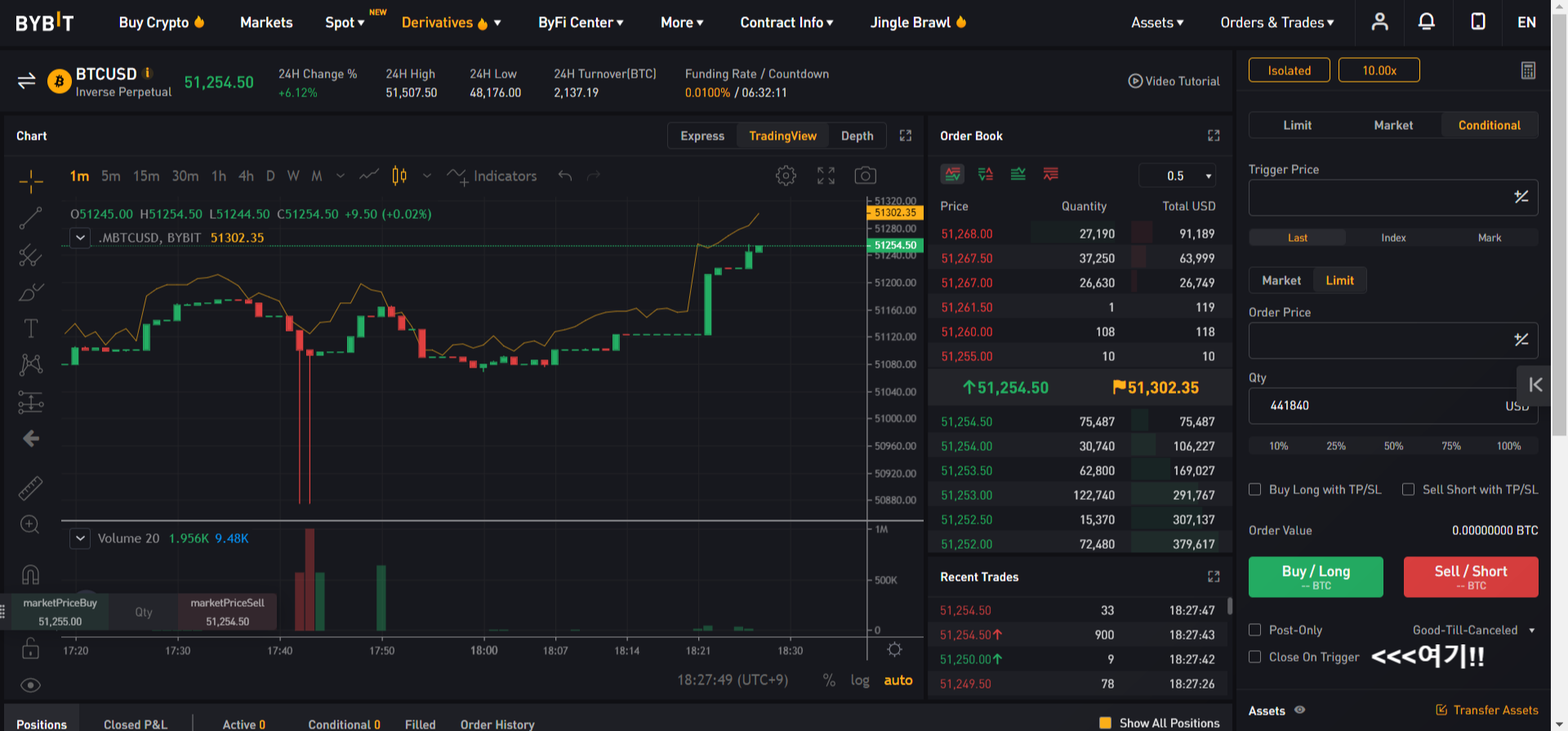Screen dimensions: 1568x731
Task: Open chart settings gear
Action: [786, 176]
